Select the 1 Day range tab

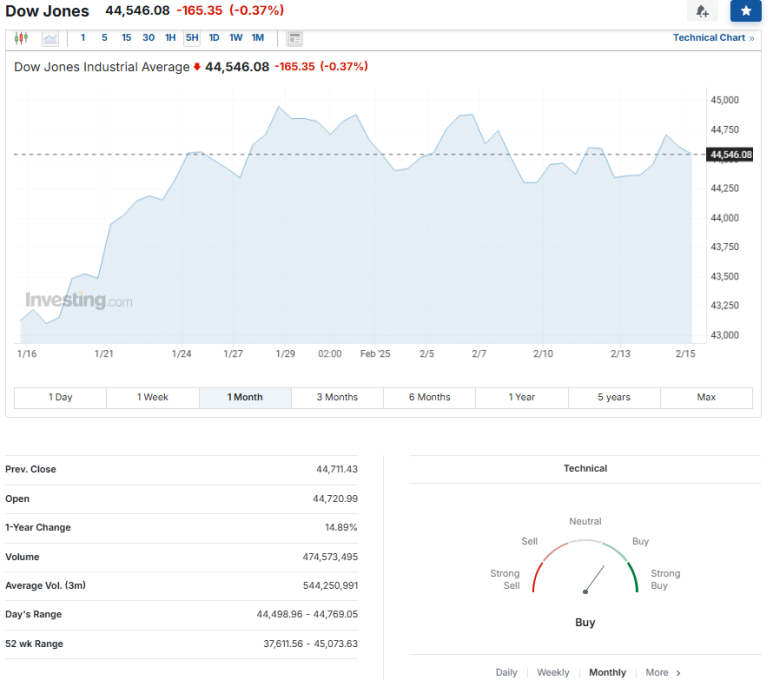pyautogui.click(x=60, y=397)
